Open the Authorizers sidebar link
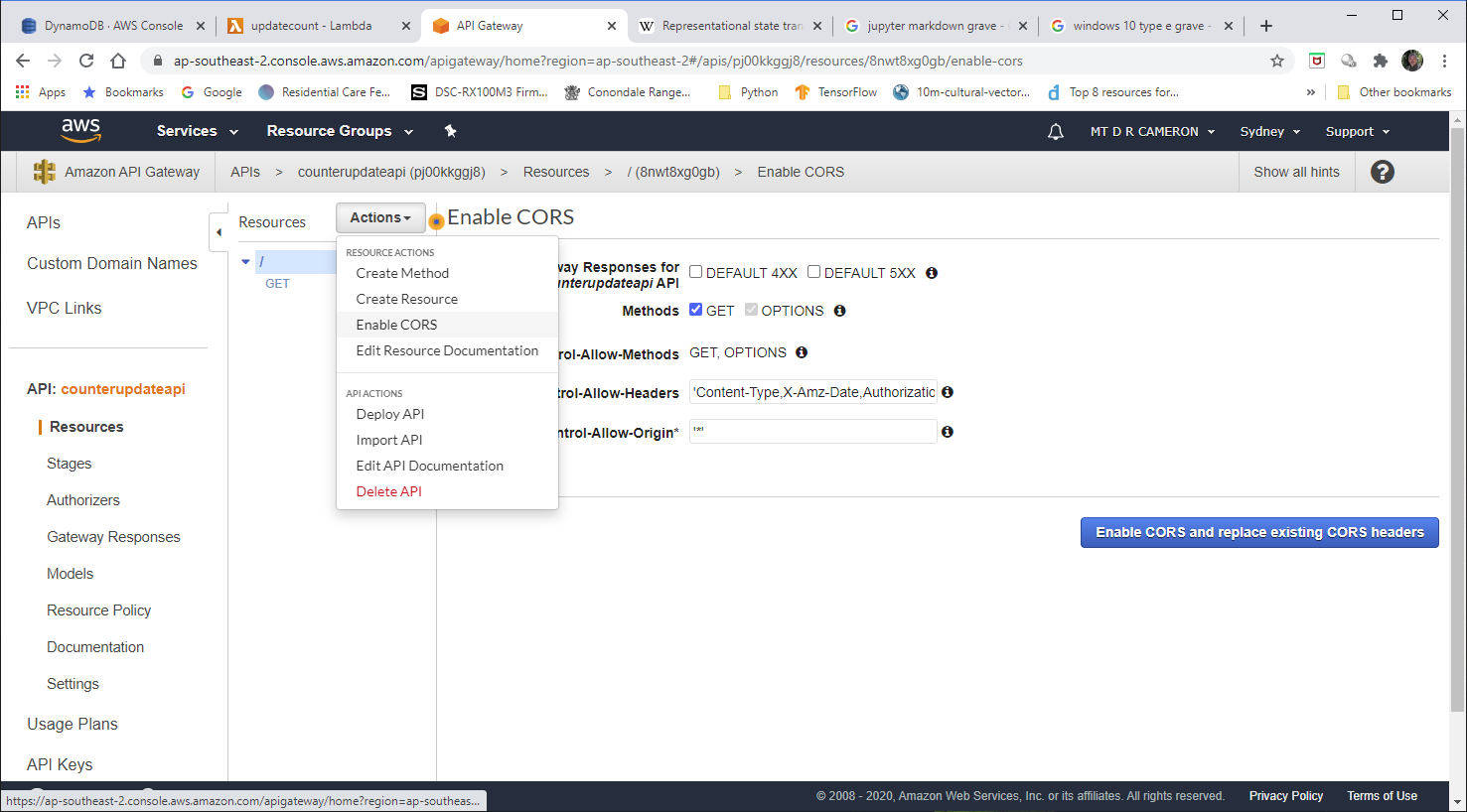 [83, 500]
